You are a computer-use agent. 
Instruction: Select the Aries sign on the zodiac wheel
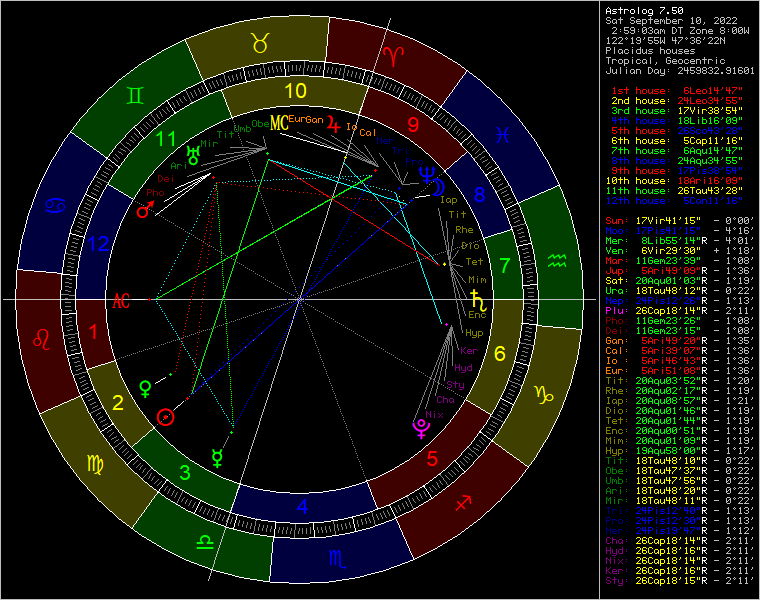click(x=399, y=58)
